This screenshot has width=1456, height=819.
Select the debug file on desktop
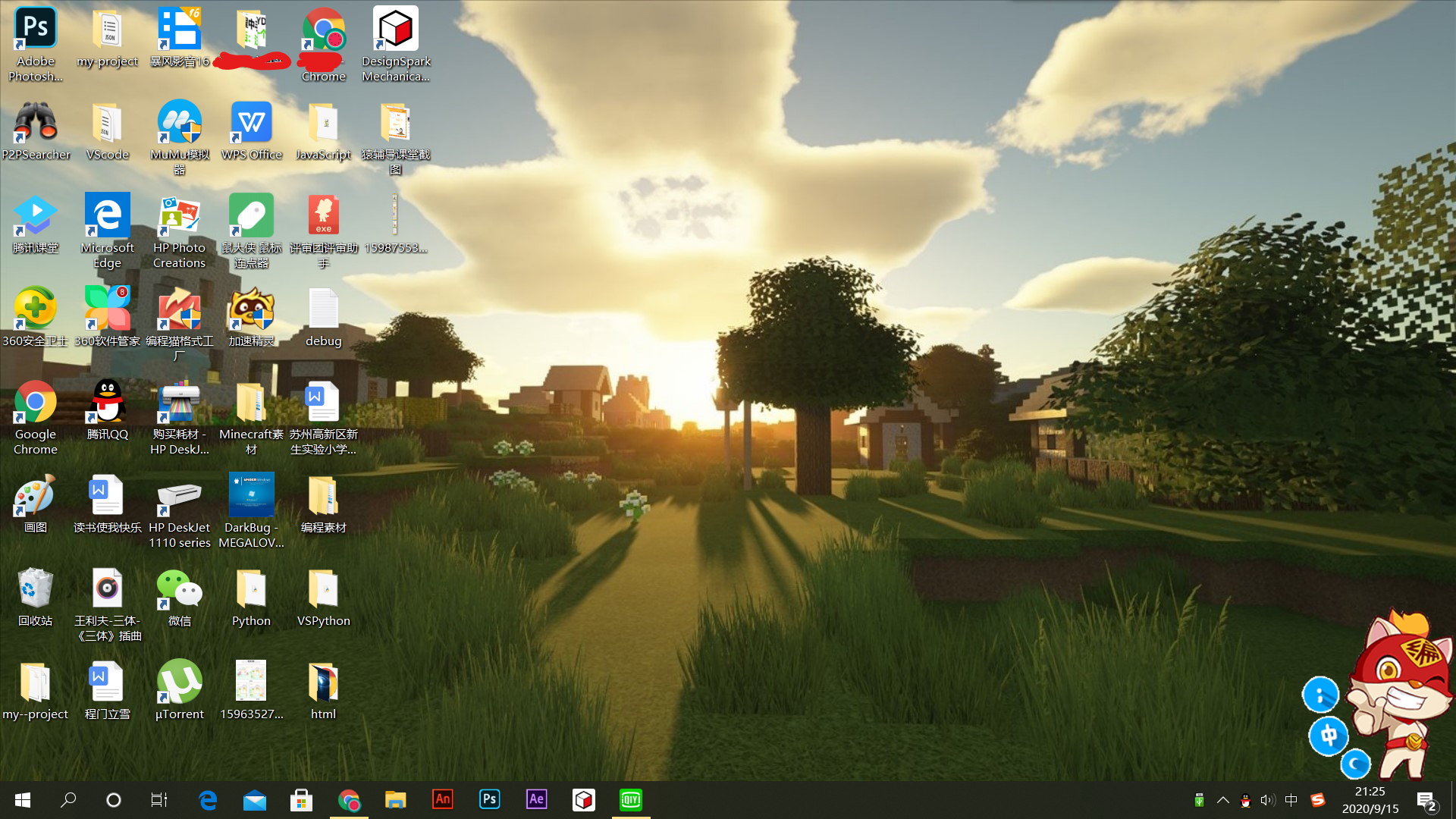pyautogui.click(x=324, y=317)
